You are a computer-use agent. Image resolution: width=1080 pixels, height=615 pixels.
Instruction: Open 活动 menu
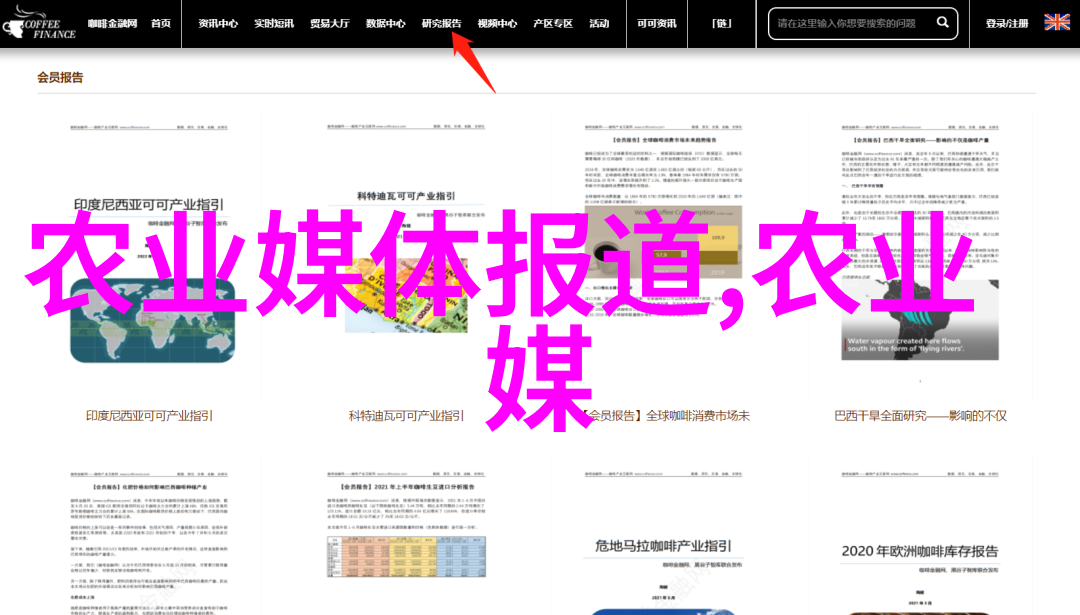[x=599, y=23]
